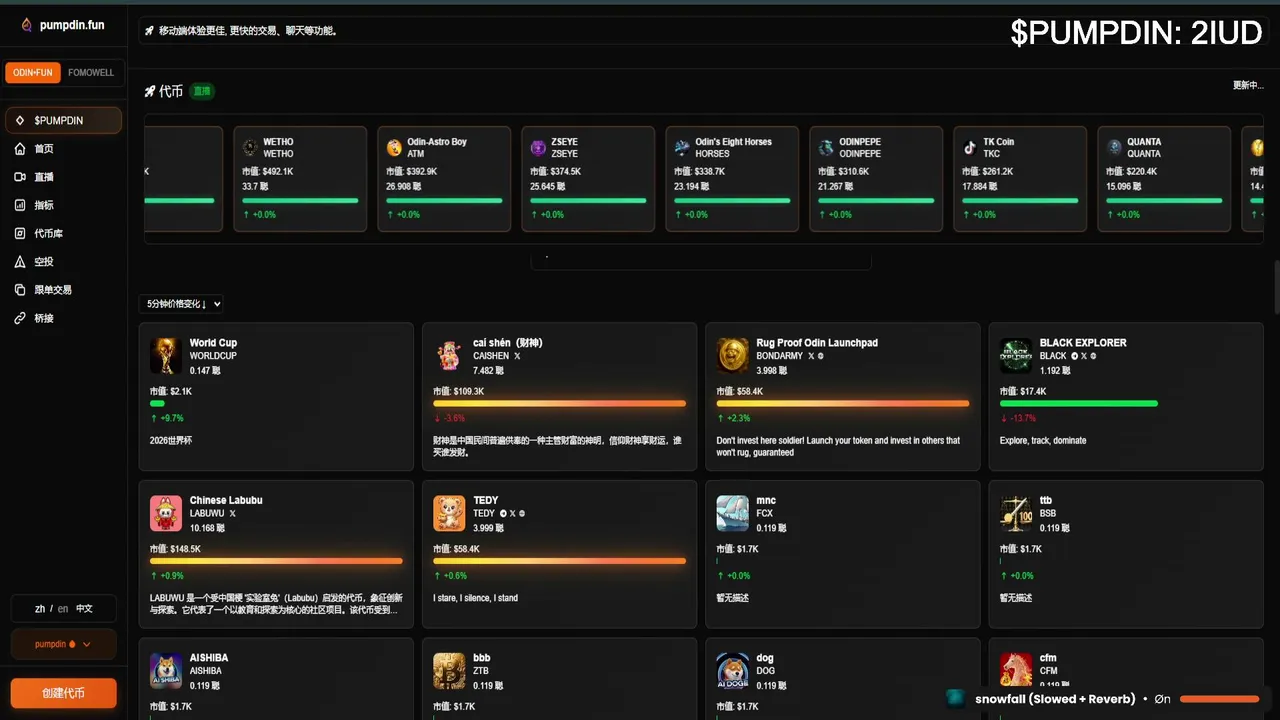Open the Telegram icon beside TEDY ticker

pyautogui.click(x=503, y=513)
